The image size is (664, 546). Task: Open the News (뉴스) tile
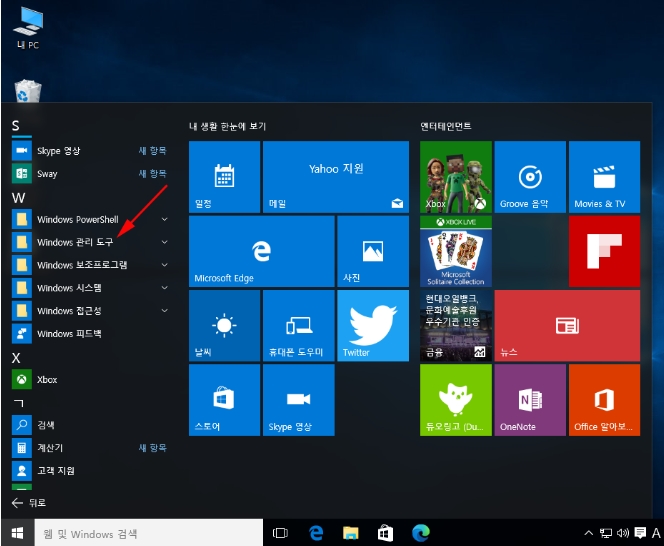tap(567, 326)
